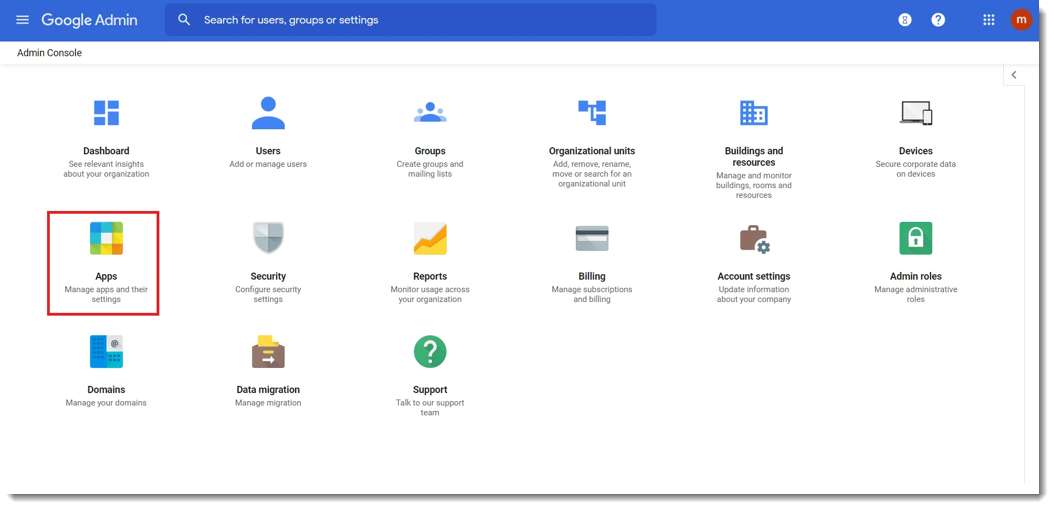
Task: Click the Account settings title
Action: tap(754, 276)
